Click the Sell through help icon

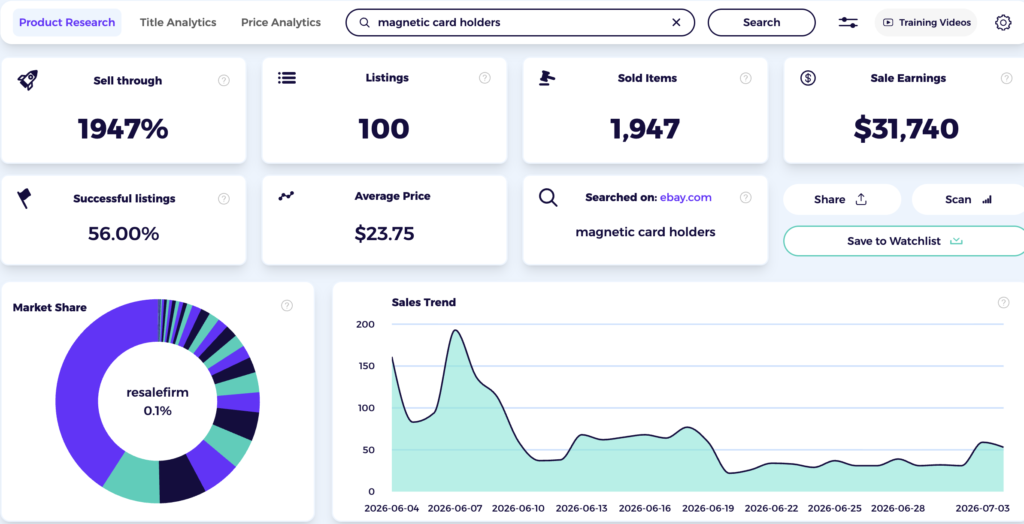point(223,80)
